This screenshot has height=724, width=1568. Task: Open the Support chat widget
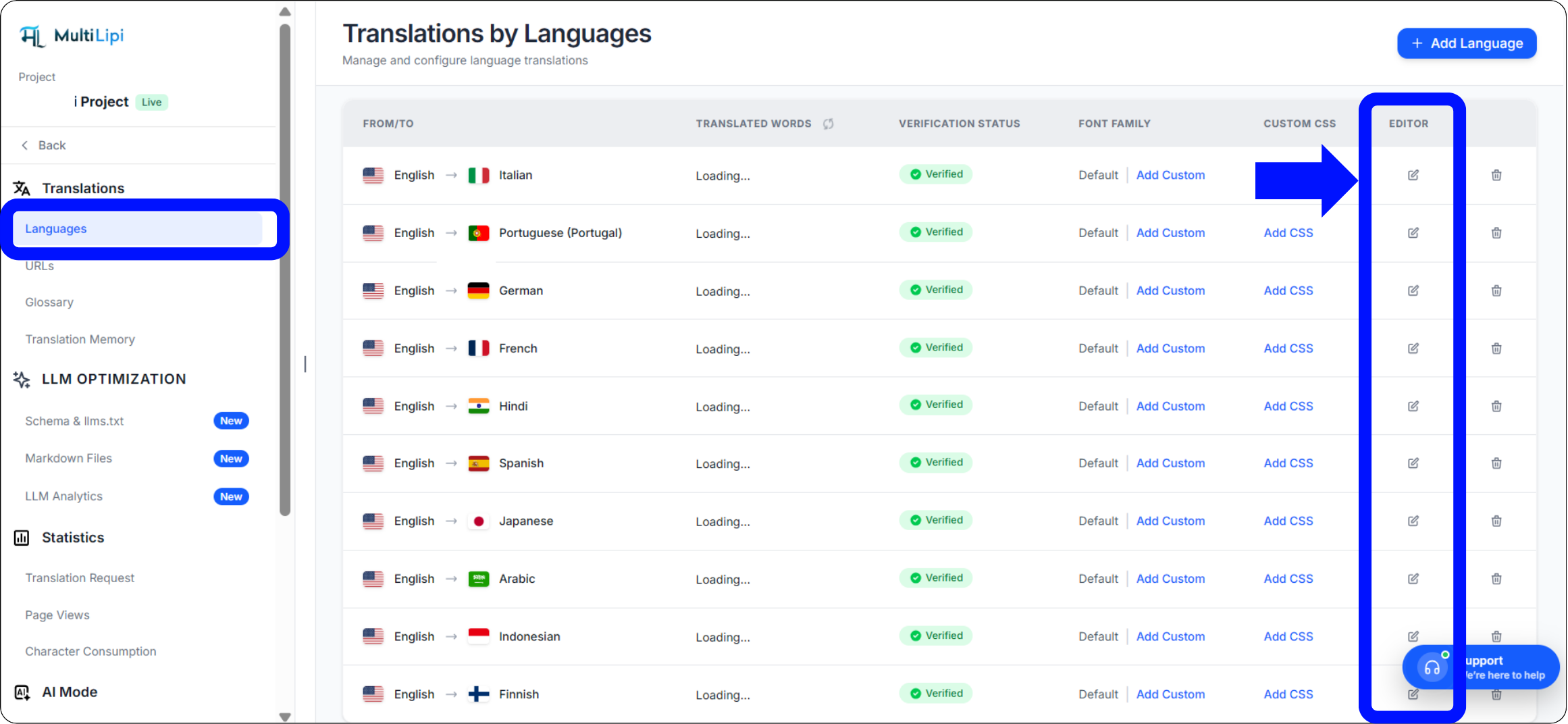point(1480,667)
